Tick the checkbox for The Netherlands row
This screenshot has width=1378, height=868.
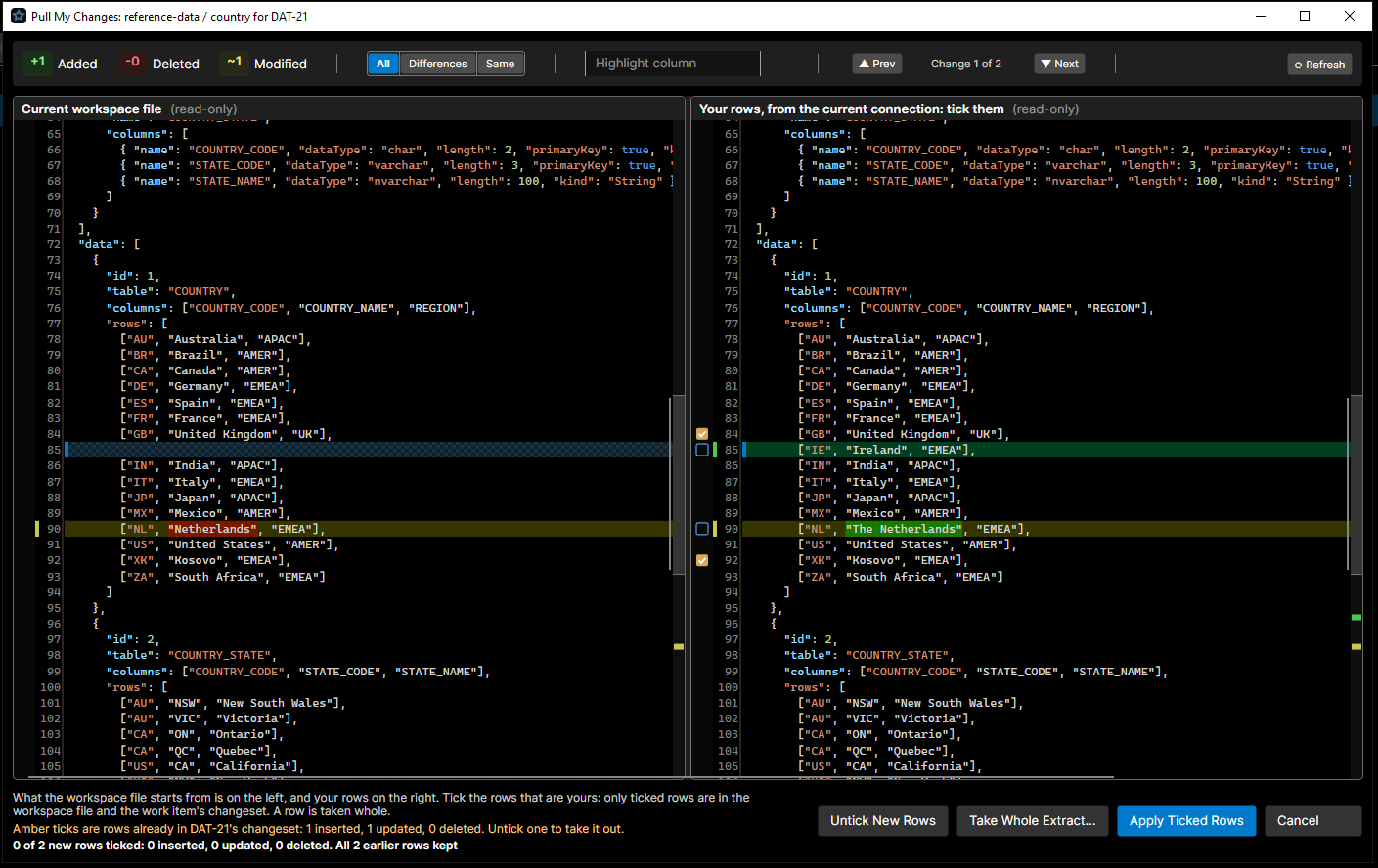coord(702,529)
